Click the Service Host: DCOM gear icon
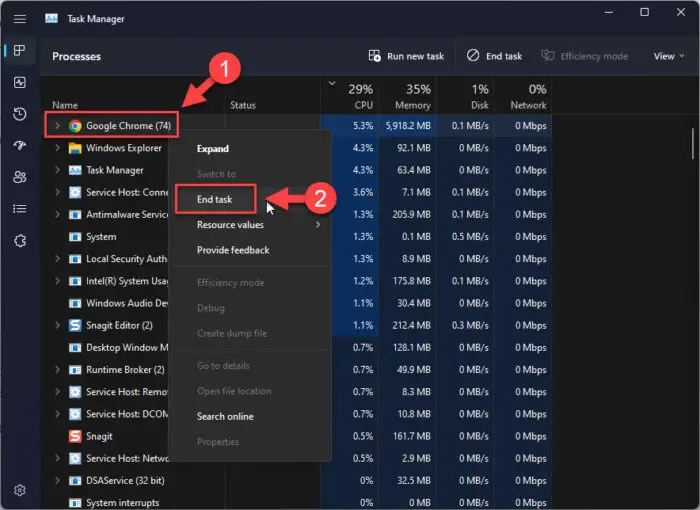700x510 pixels. (75, 414)
